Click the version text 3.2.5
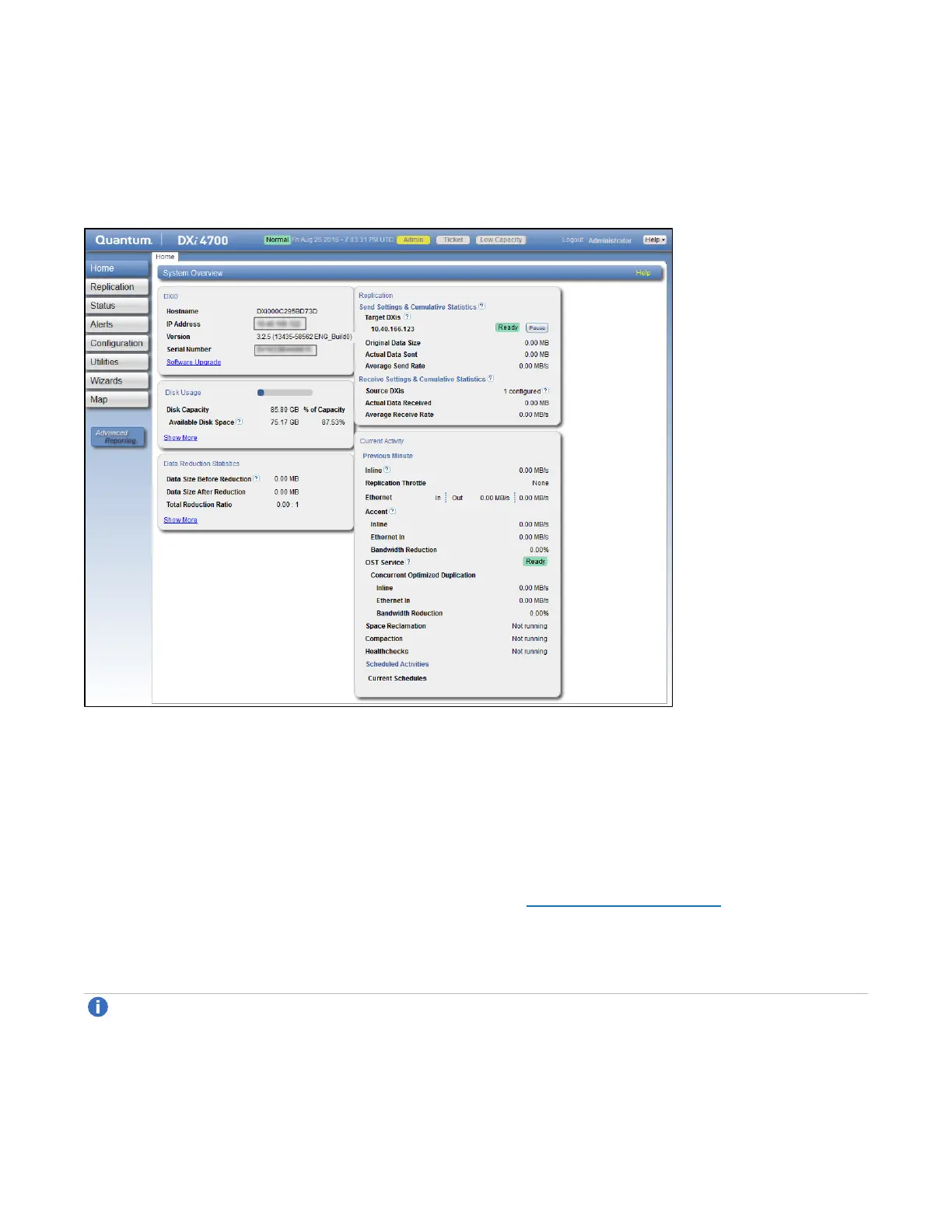 (304, 337)
